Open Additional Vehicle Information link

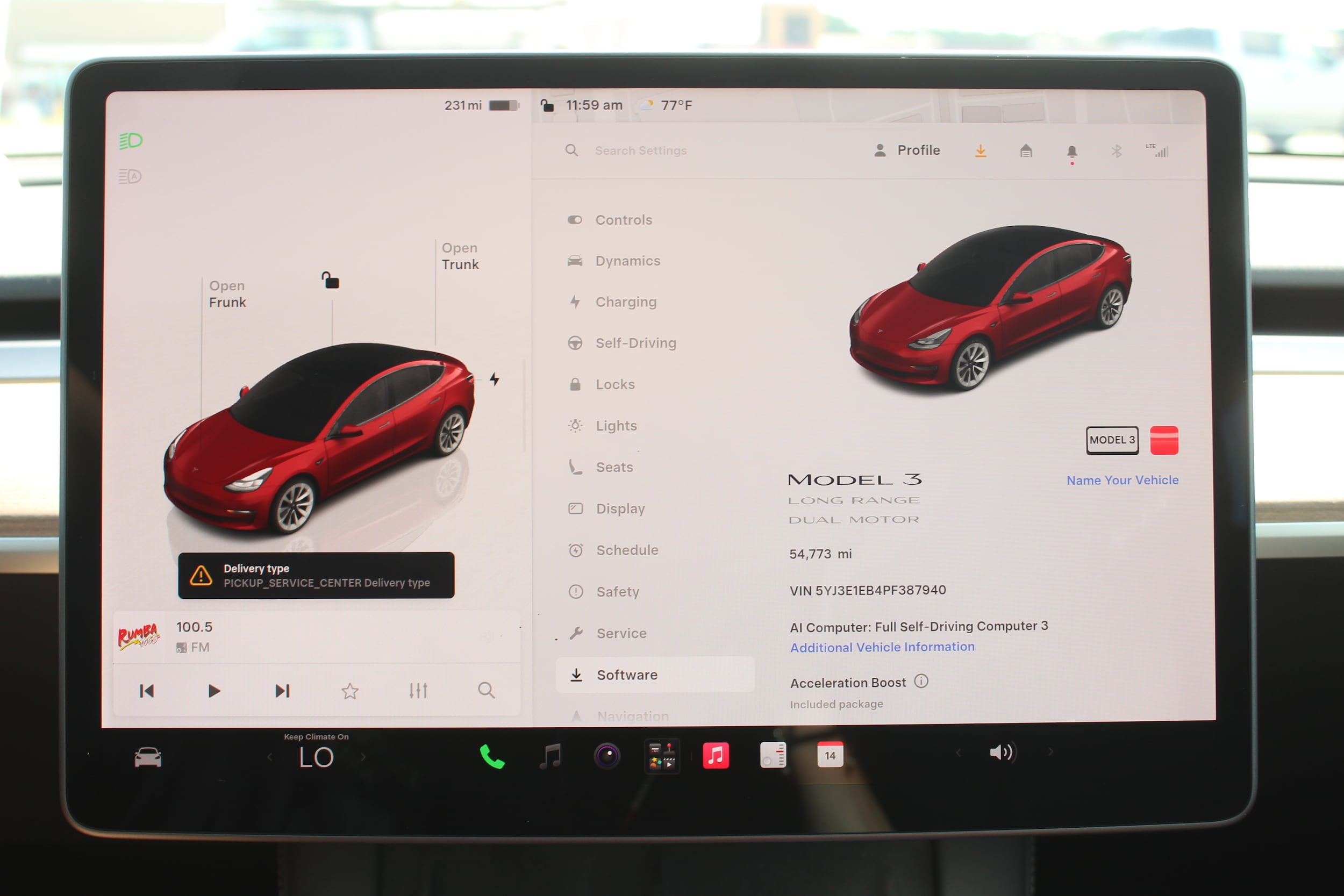pyautogui.click(x=882, y=647)
